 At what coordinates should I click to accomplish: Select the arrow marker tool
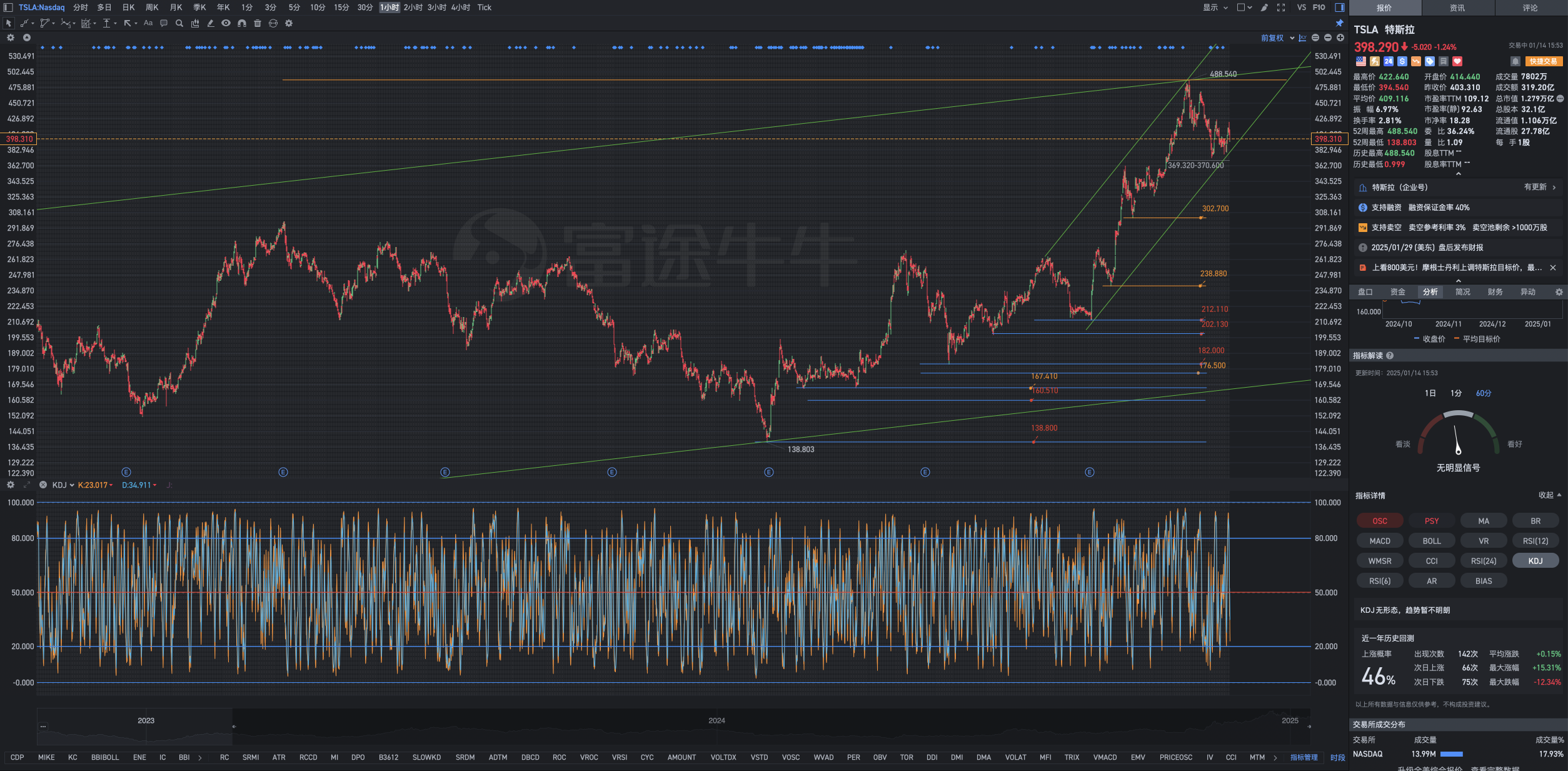[x=128, y=23]
